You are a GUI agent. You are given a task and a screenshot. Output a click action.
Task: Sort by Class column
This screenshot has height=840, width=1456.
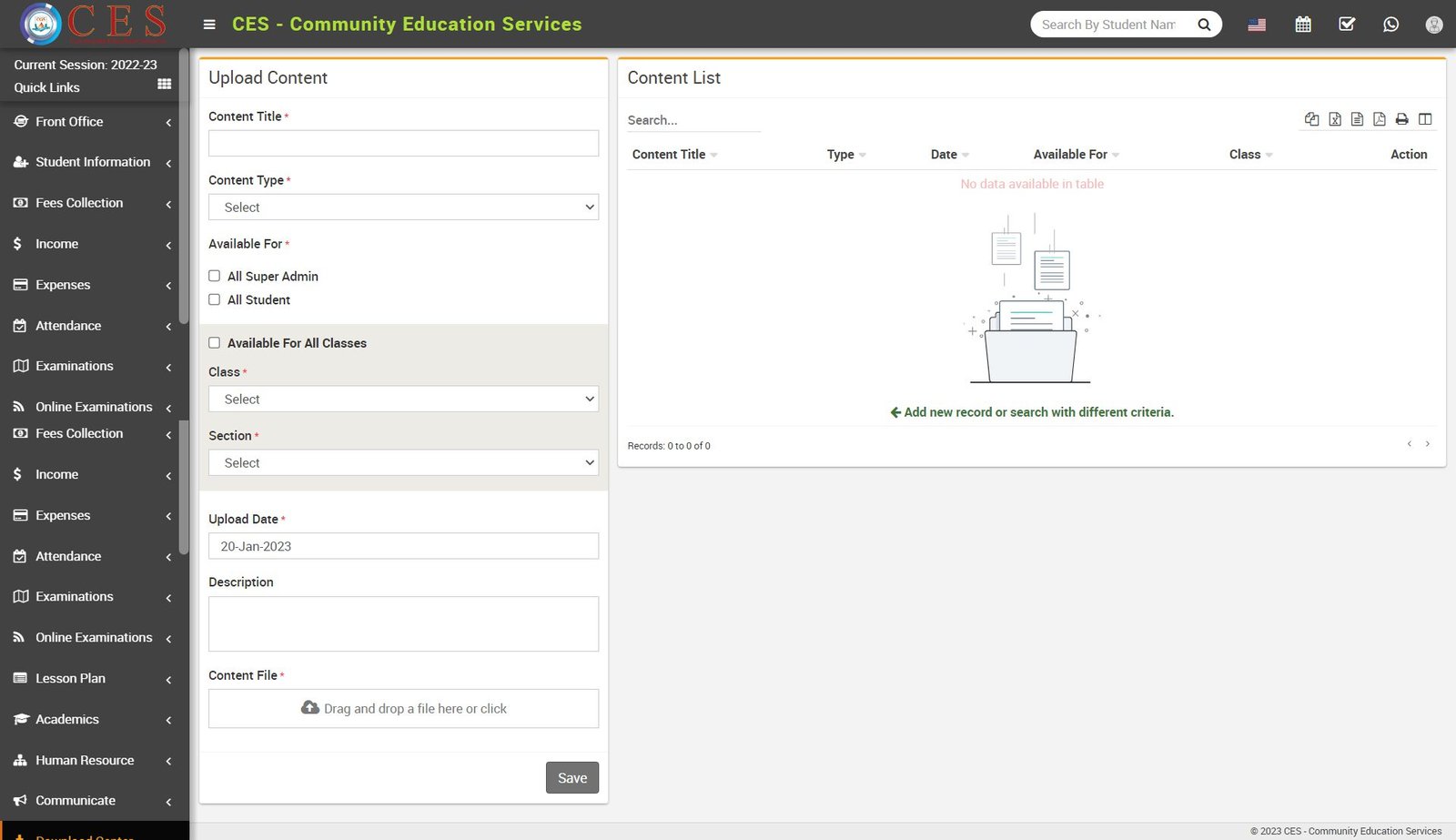[x=1250, y=155]
